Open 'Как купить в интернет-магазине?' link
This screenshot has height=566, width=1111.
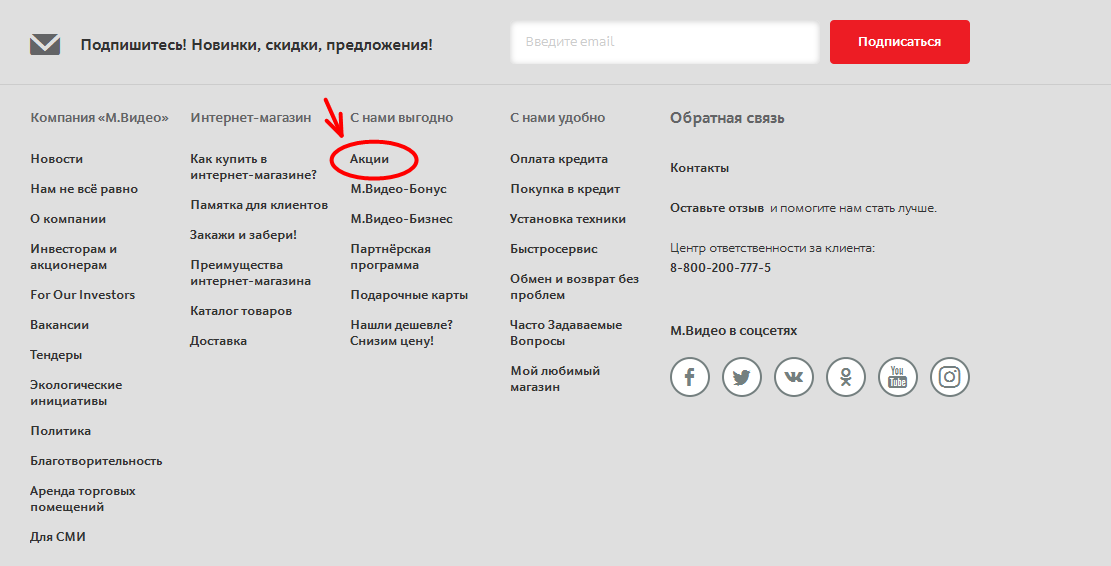click(254, 166)
